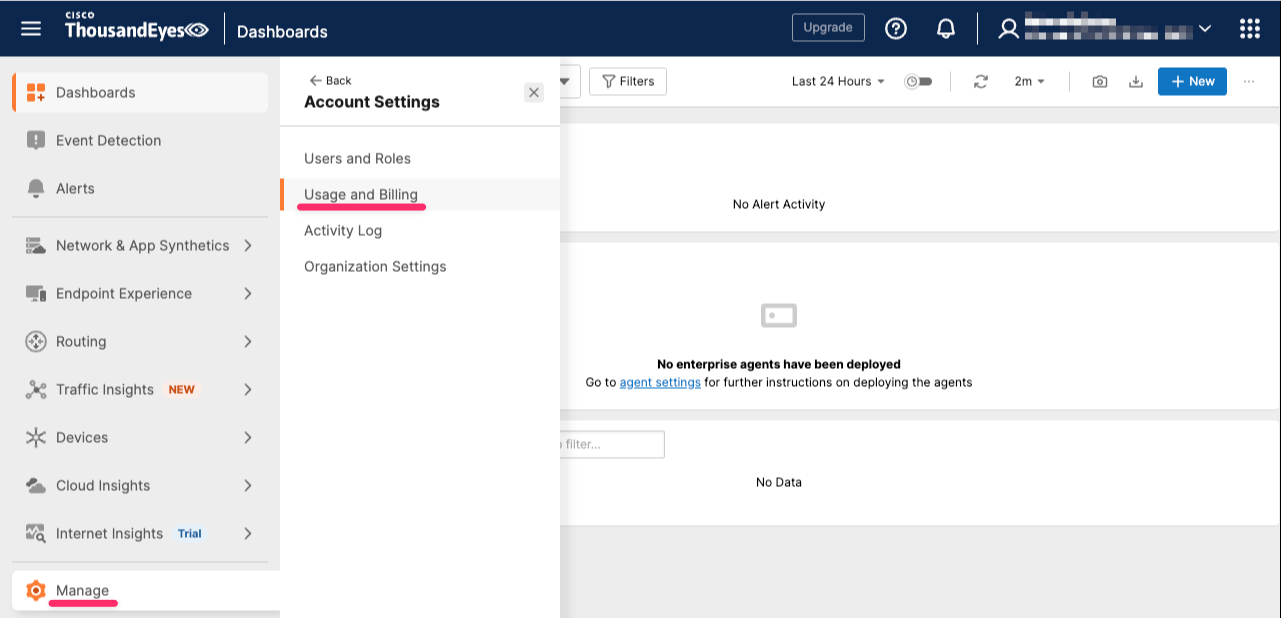The image size is (1281, 618).
Task: Open the Filters button
Action: tap(628, 82)
